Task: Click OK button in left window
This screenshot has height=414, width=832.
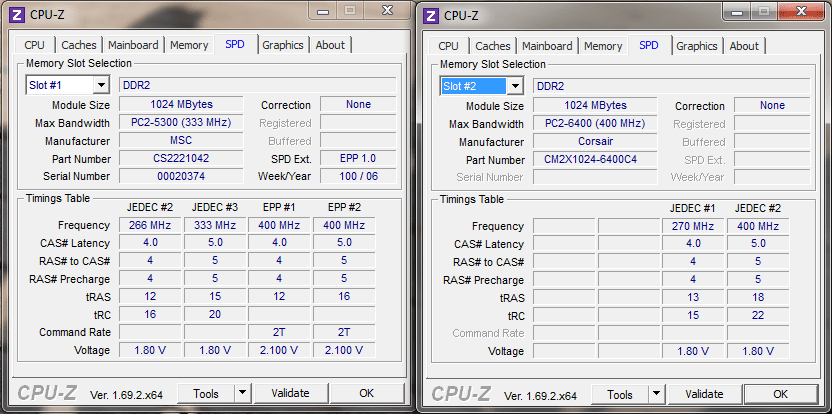Action: (367, 393)
